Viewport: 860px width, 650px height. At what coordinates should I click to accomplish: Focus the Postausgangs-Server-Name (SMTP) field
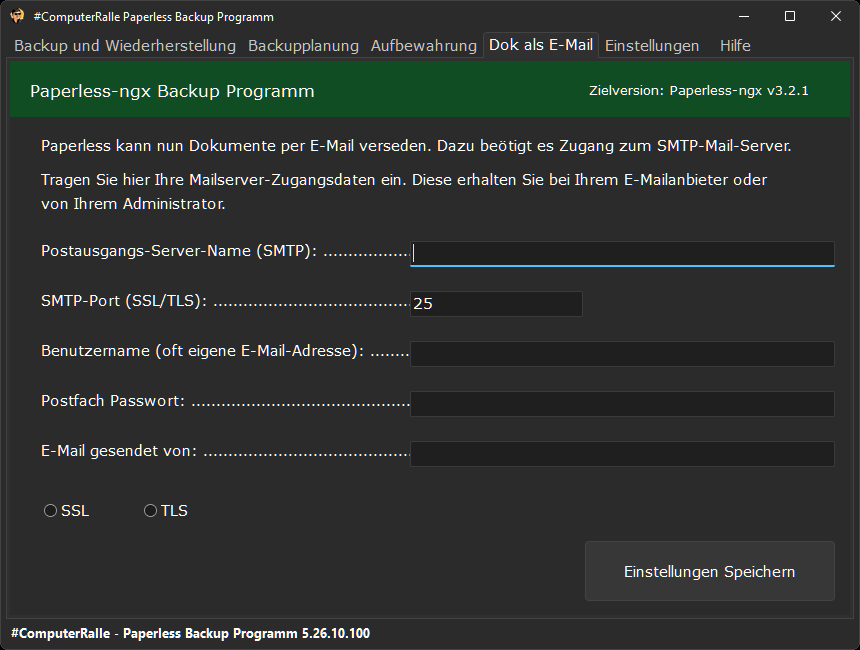tap(622, 254)
